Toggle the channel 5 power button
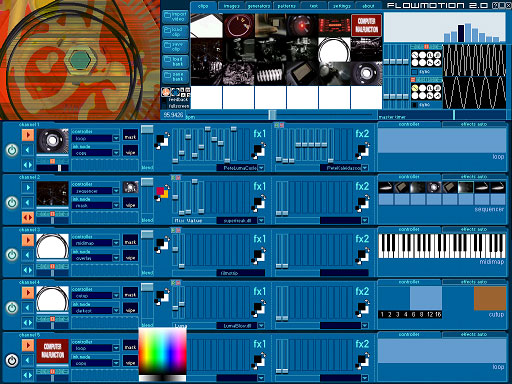 pyautogui.click(x=12, y=360)
